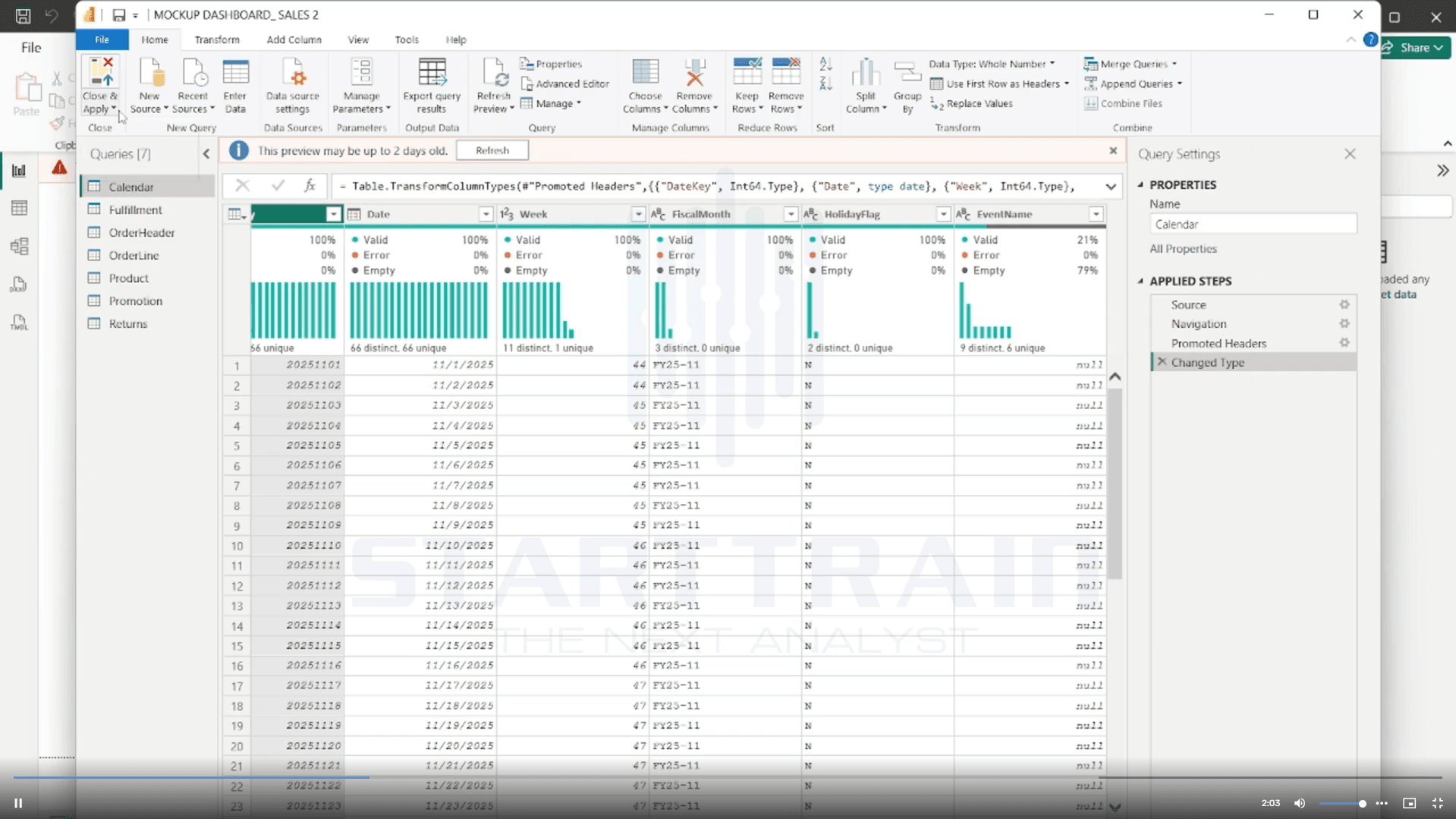The height and width of the screenshot is (819, 1456).
Task: Click Advanced Editor
Action: (565, 83)
